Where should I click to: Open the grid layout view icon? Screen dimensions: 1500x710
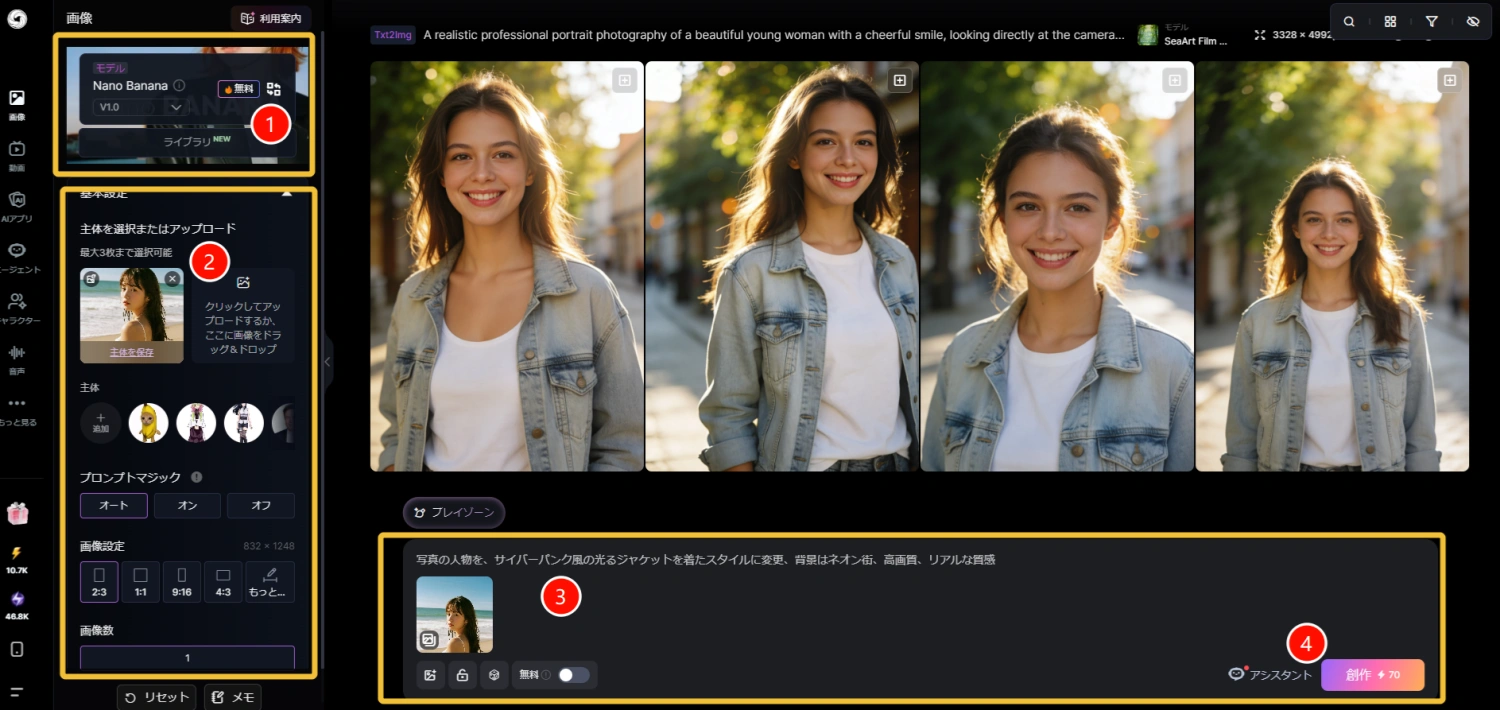coord(1390,21)
